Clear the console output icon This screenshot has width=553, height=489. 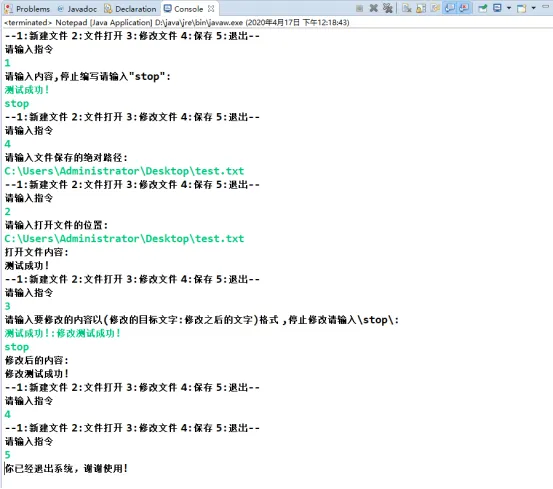coord(407,8)
